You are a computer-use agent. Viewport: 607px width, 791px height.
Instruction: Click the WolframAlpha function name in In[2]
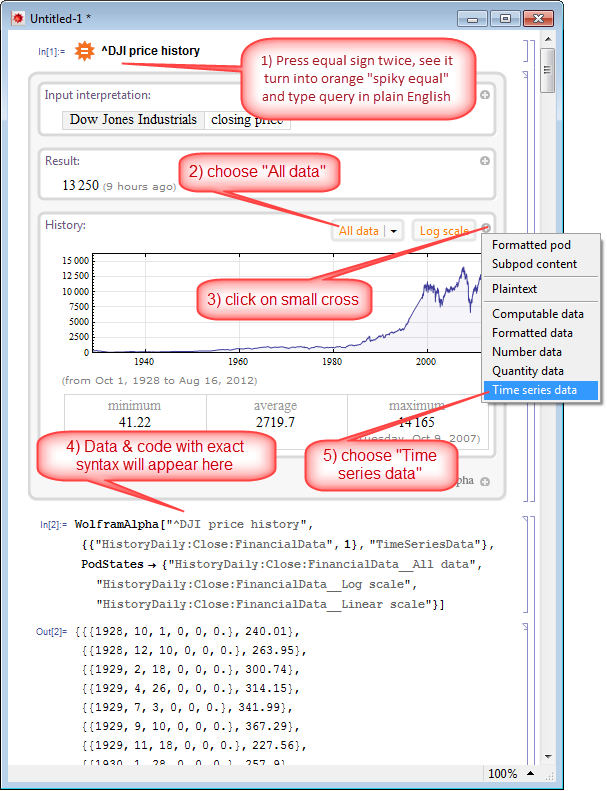tap(117, 524)
